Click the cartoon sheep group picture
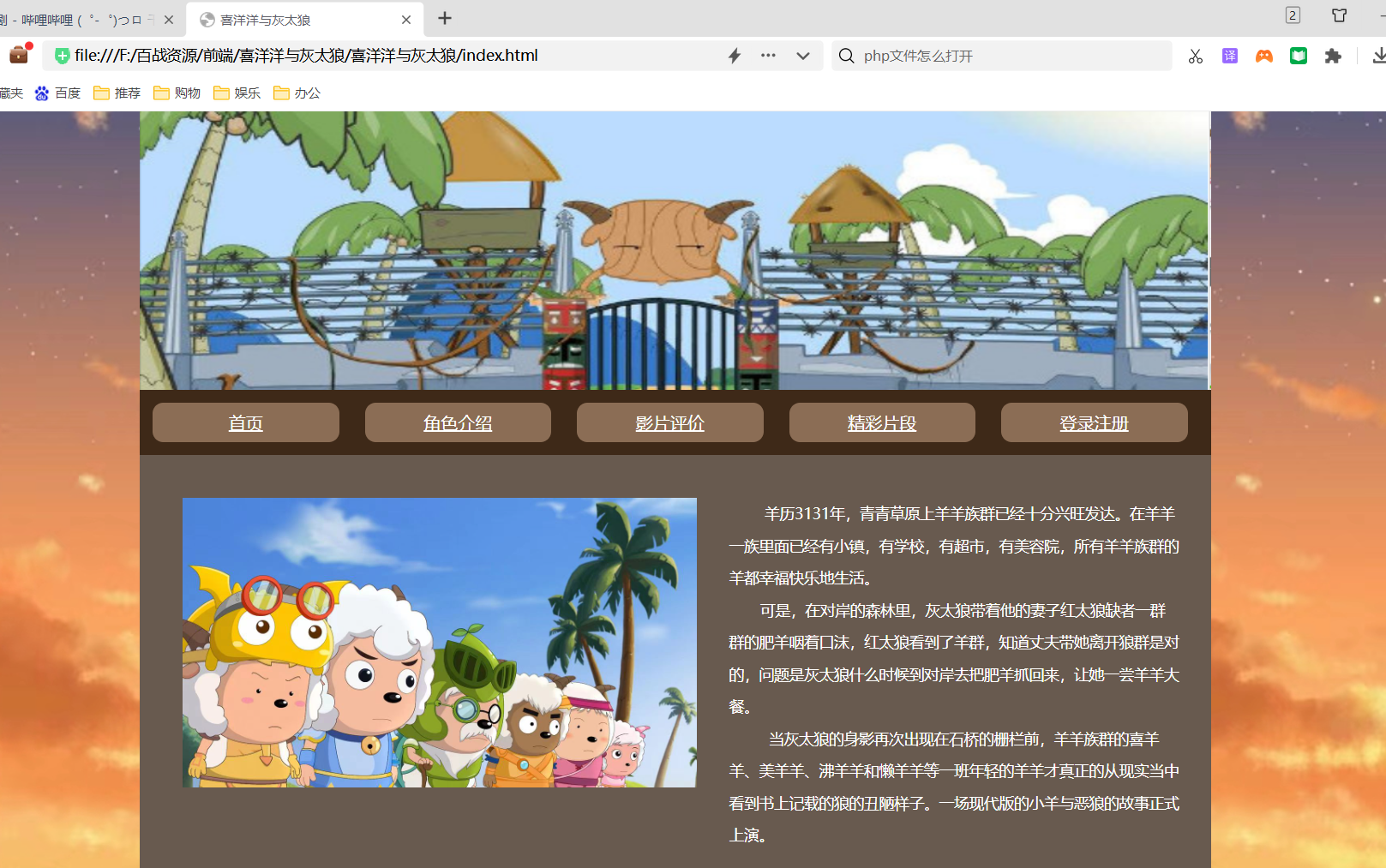 [x=439, y=643]
